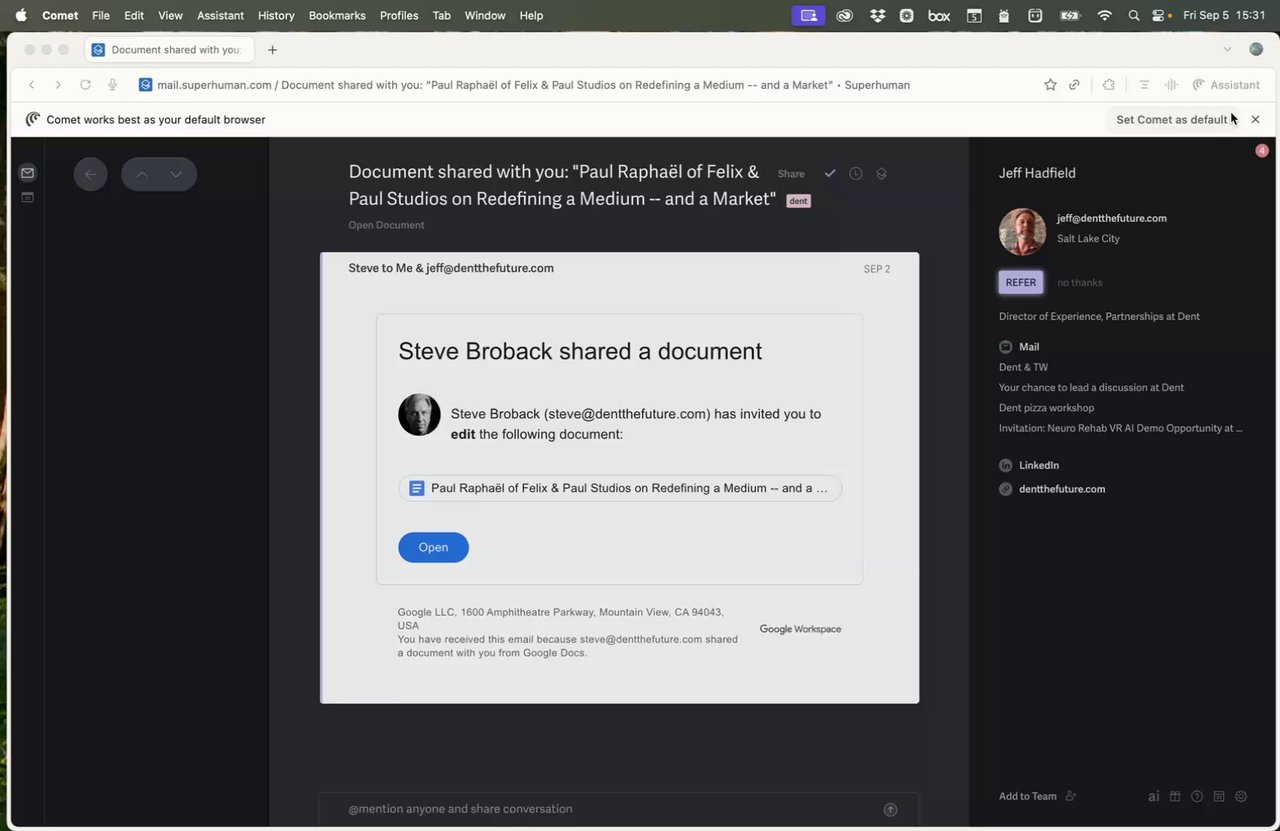Go to previous conversation with up chevron
This screenshot has width=1280, height=831.
(x=142, y=174)
